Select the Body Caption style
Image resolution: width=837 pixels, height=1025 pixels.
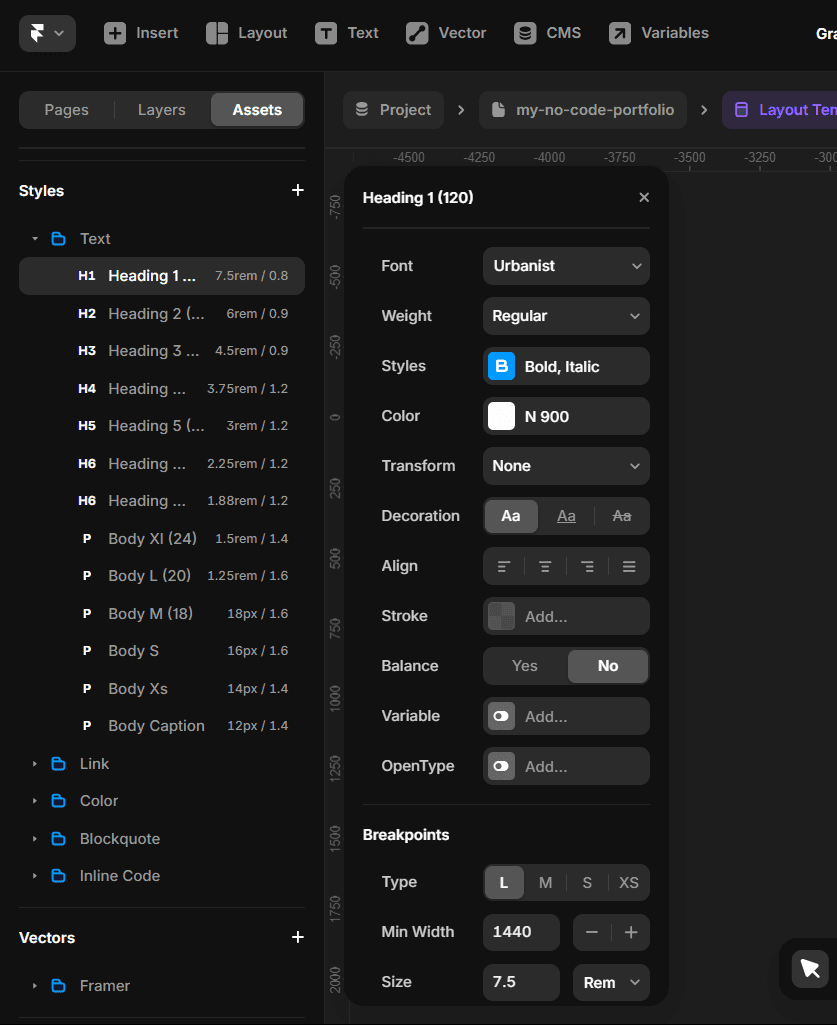(x=162, y=726)
